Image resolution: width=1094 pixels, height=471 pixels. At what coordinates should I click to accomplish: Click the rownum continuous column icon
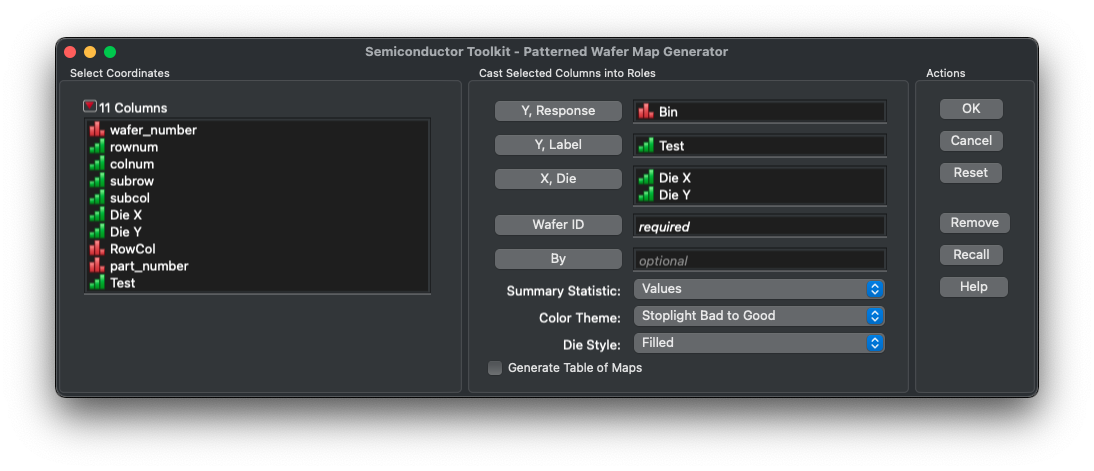point(97,147)
